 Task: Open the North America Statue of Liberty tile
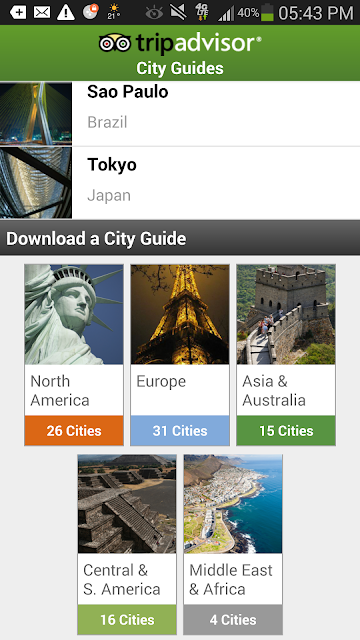(x=74, y=355)
